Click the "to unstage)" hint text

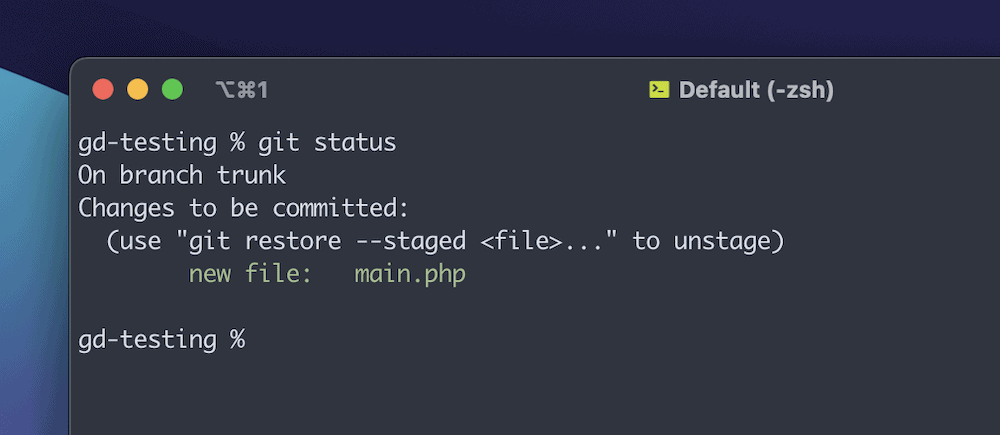(x=710, y=241)
